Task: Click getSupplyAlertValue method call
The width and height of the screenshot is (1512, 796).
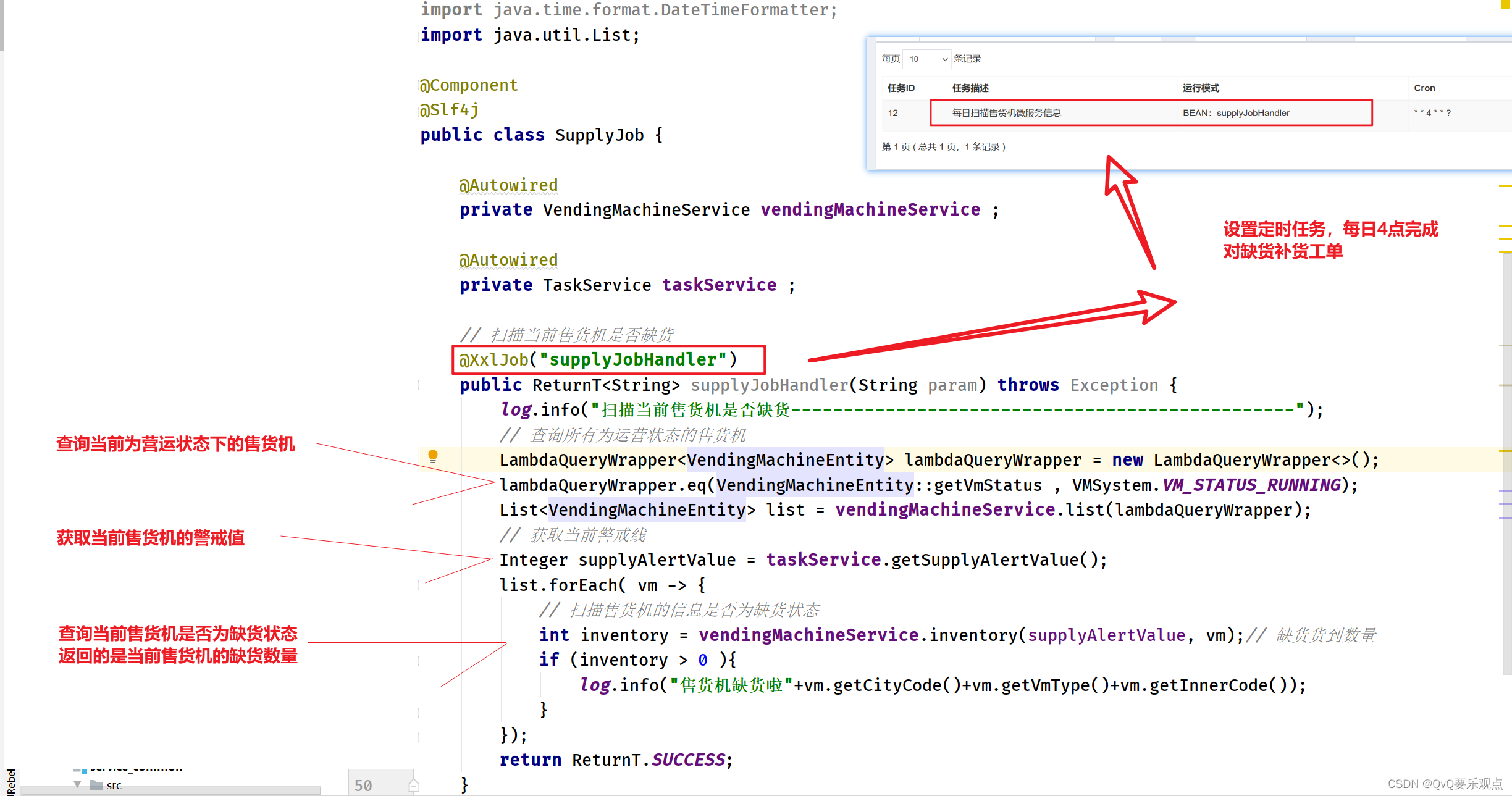Action: point(986,560)
